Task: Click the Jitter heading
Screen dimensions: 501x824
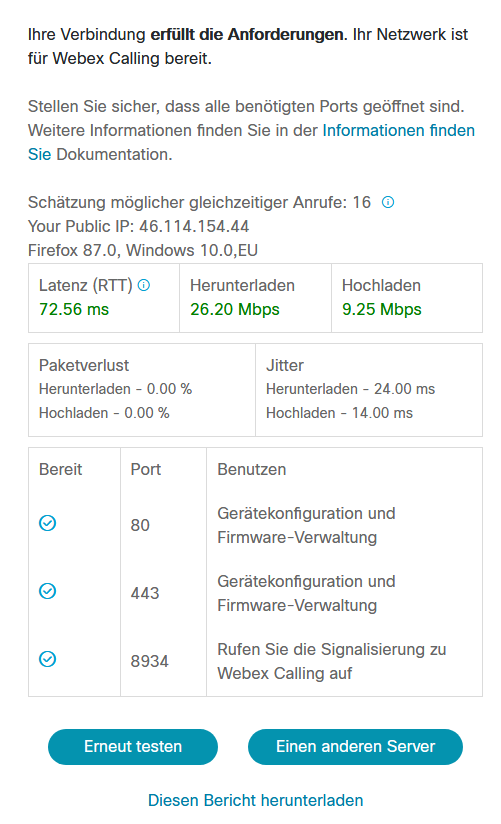Action: 285,365
